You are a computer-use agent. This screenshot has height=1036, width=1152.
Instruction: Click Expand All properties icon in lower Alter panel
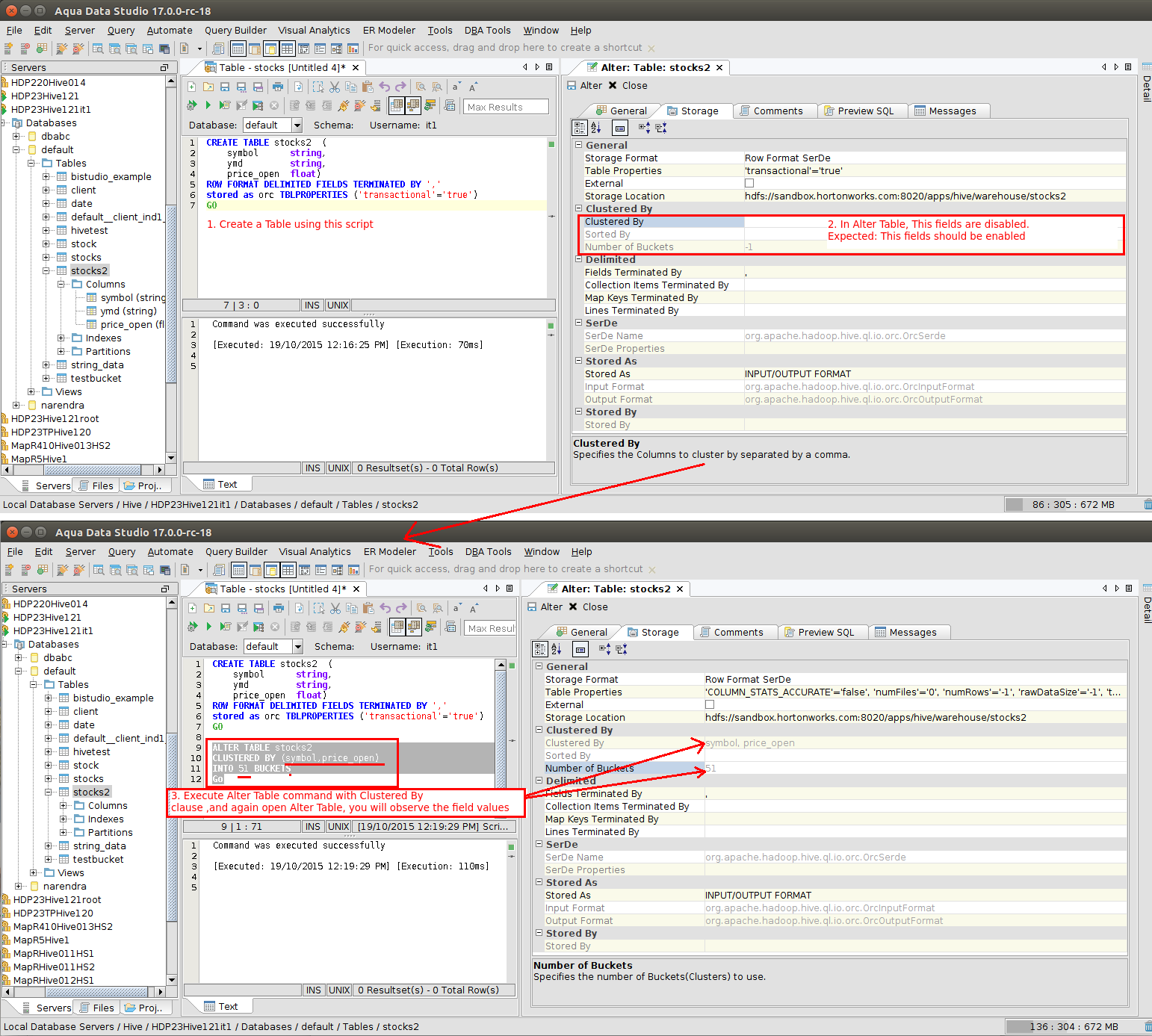coord(604,649)
